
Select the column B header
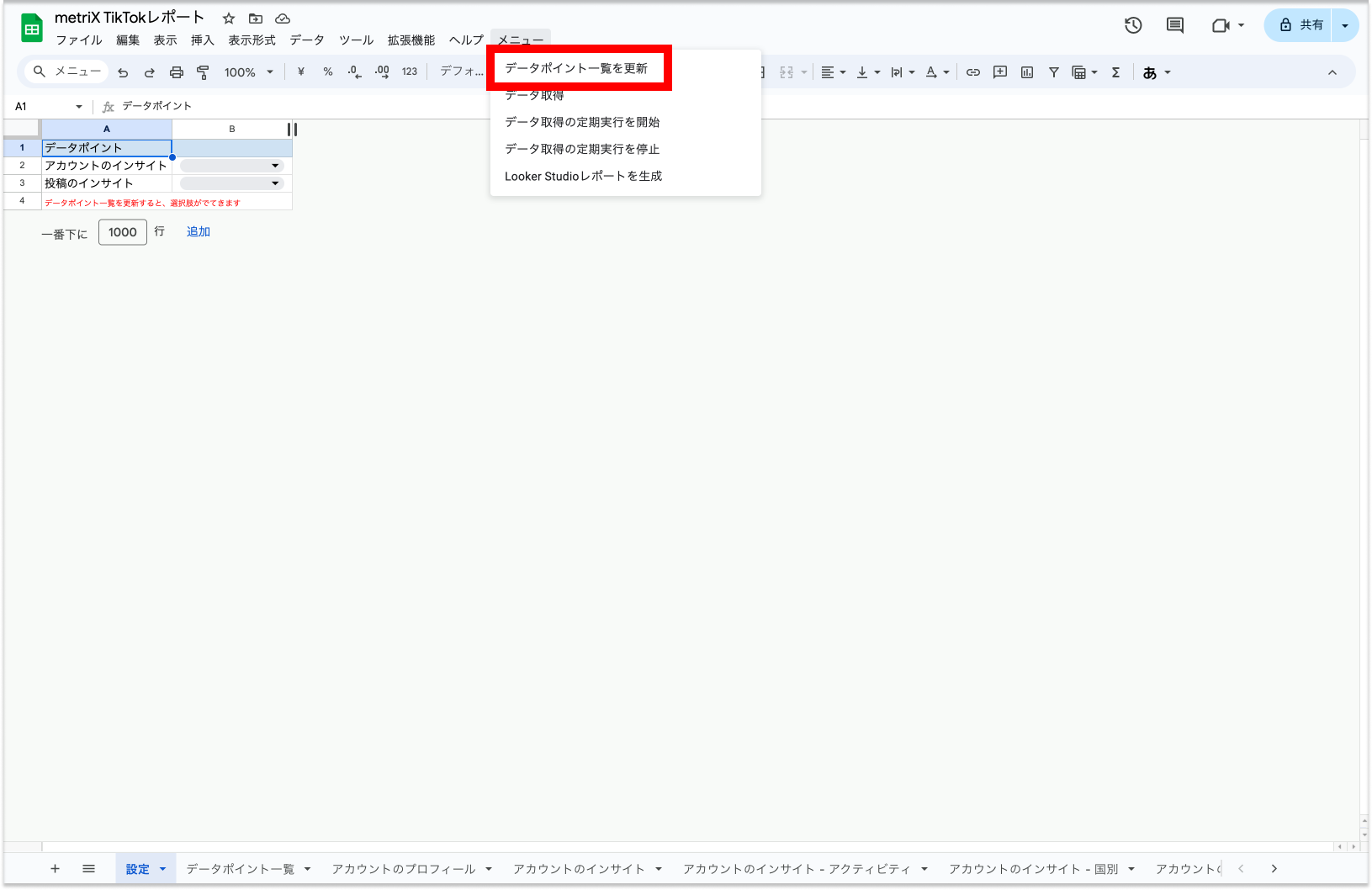(x=232, y=129)
